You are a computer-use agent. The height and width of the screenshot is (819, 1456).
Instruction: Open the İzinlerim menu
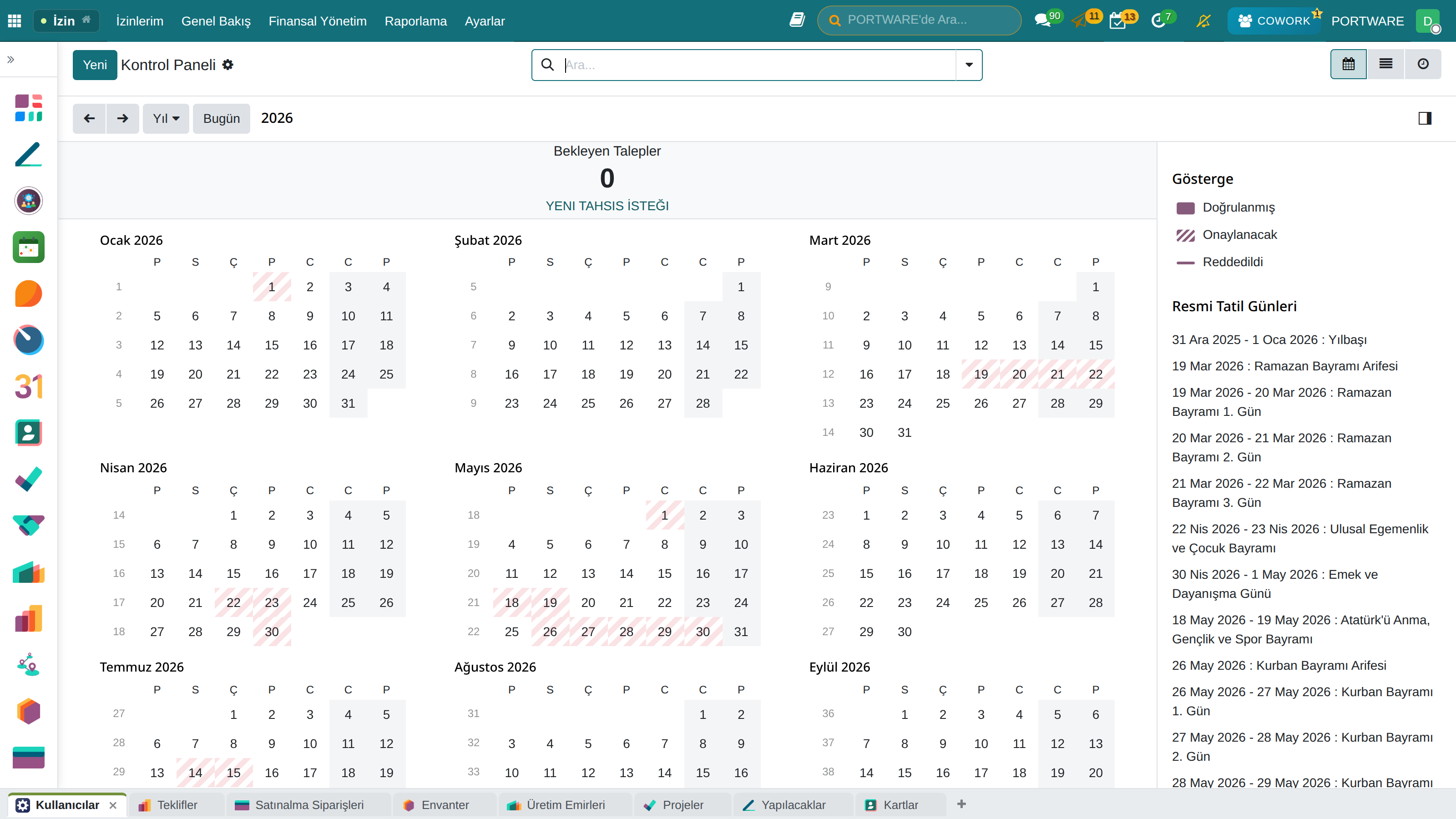140,21
